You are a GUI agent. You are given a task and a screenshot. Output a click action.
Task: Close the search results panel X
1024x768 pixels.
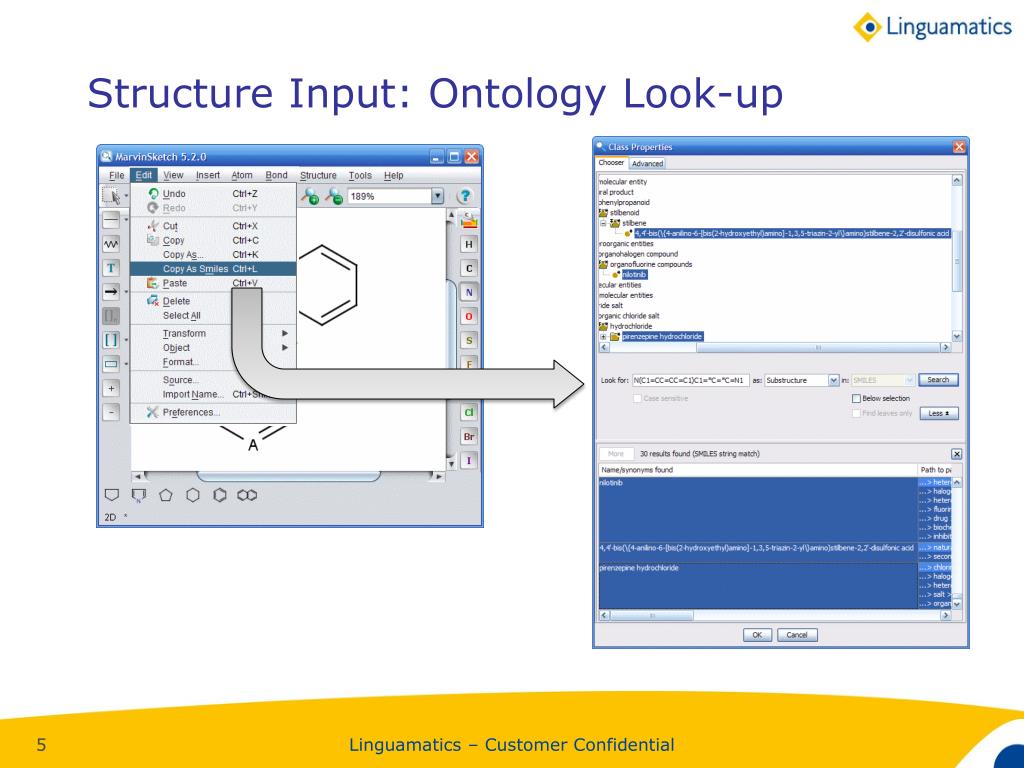click(956, 454)
